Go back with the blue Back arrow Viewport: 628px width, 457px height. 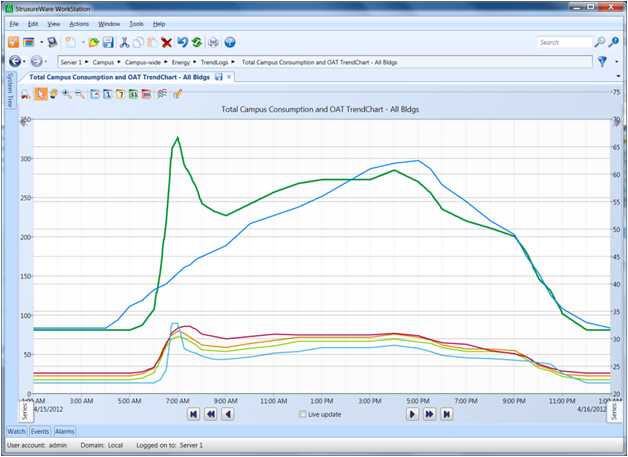pyautogui.click(x=15, y=61)
